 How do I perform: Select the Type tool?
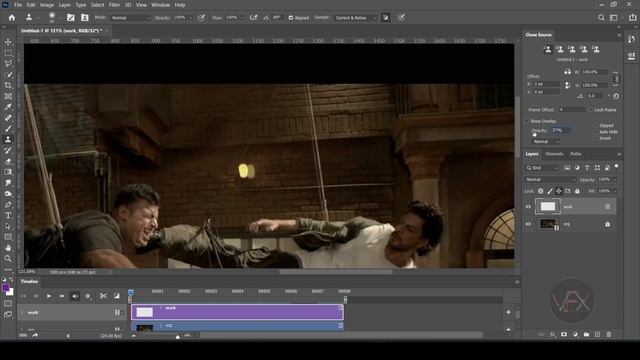(x=8, y=216)
